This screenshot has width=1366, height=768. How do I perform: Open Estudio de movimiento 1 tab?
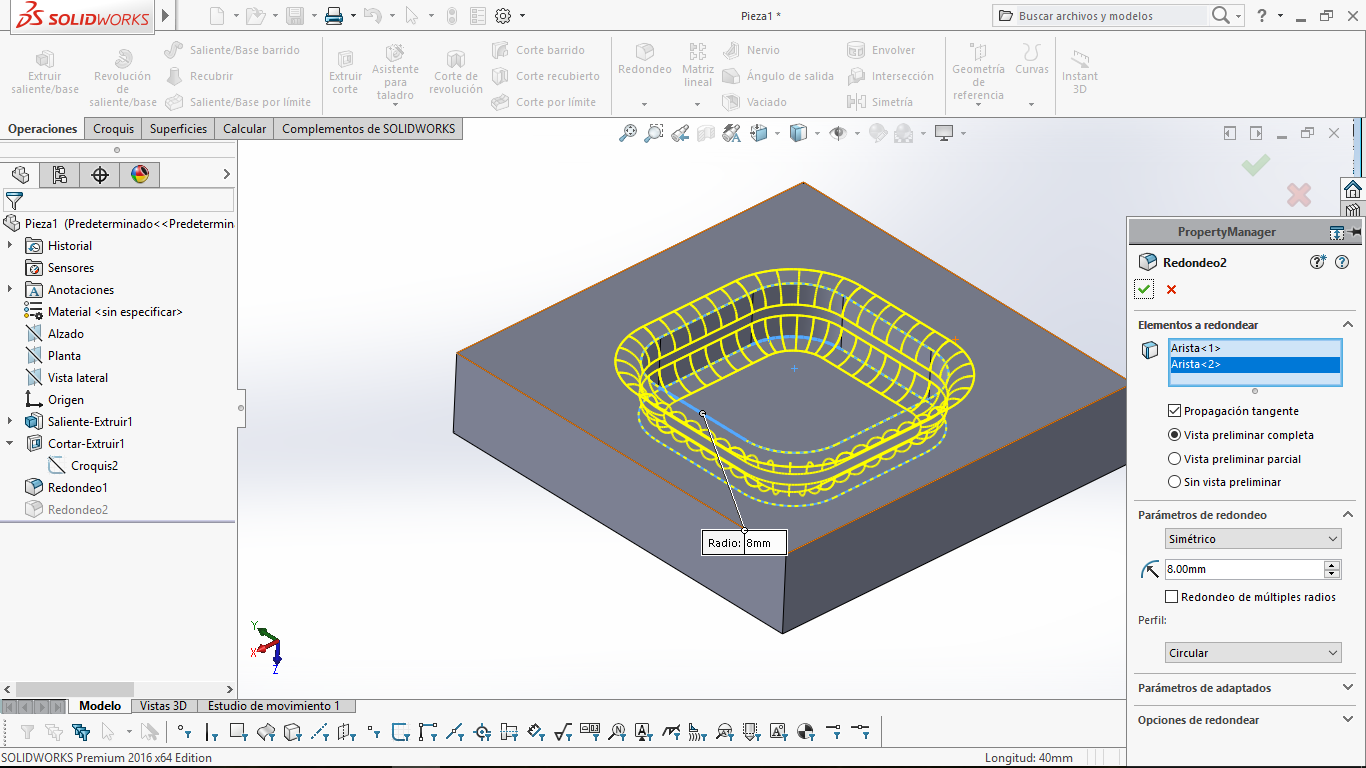tap(274, 706)
